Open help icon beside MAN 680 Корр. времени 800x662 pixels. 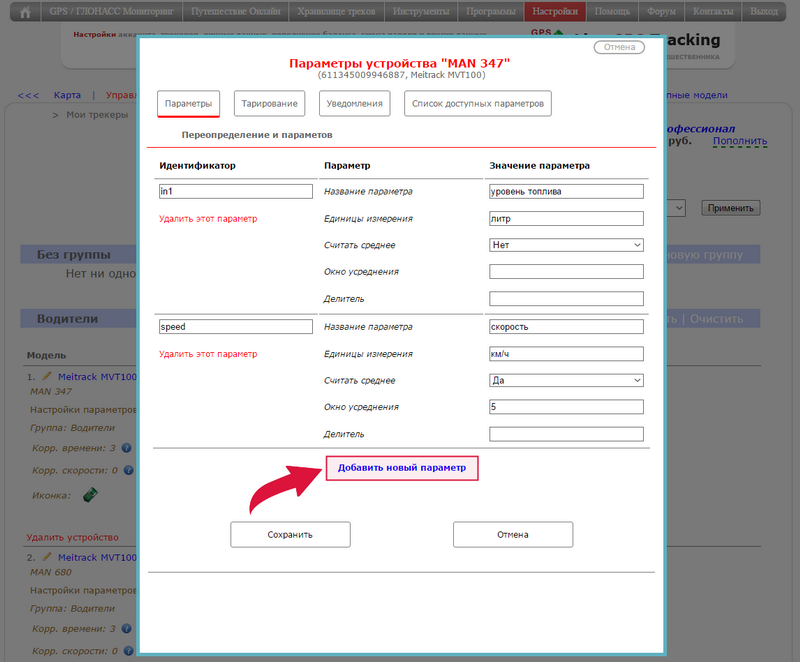127,629
